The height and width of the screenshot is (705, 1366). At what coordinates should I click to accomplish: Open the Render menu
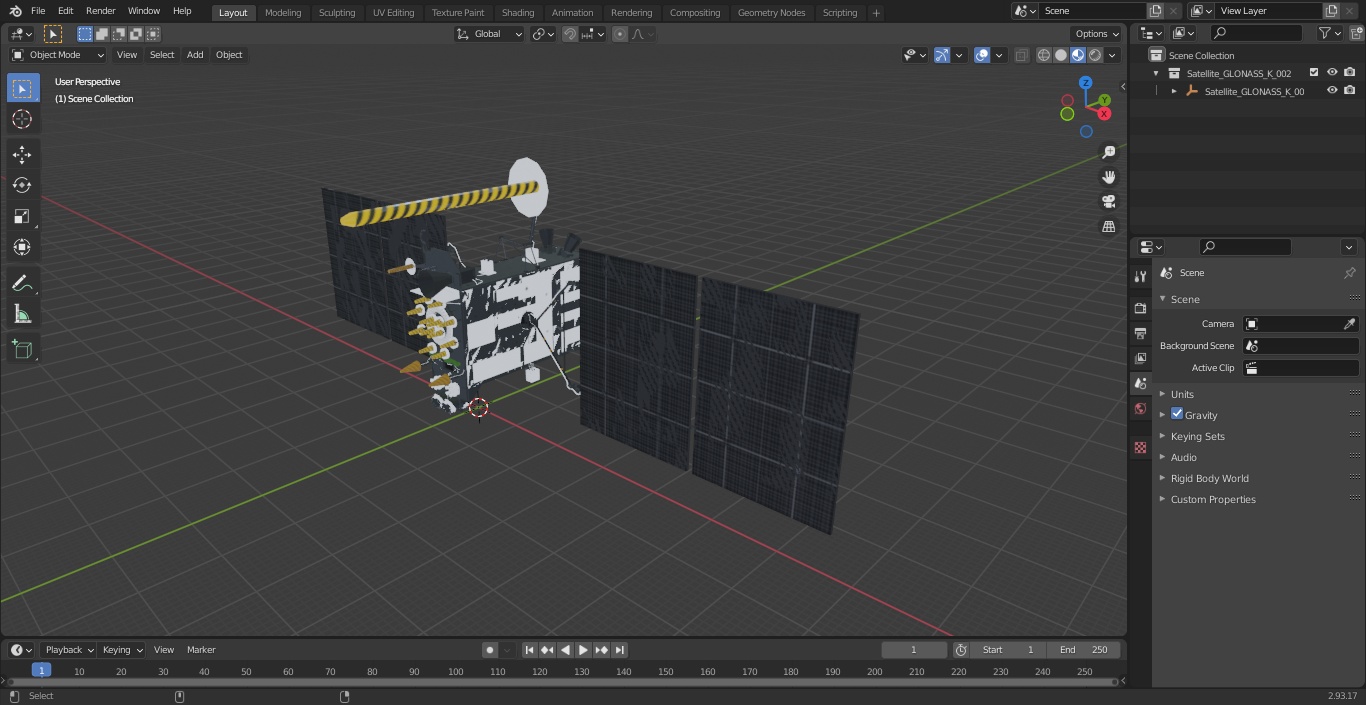coord(100,11)
